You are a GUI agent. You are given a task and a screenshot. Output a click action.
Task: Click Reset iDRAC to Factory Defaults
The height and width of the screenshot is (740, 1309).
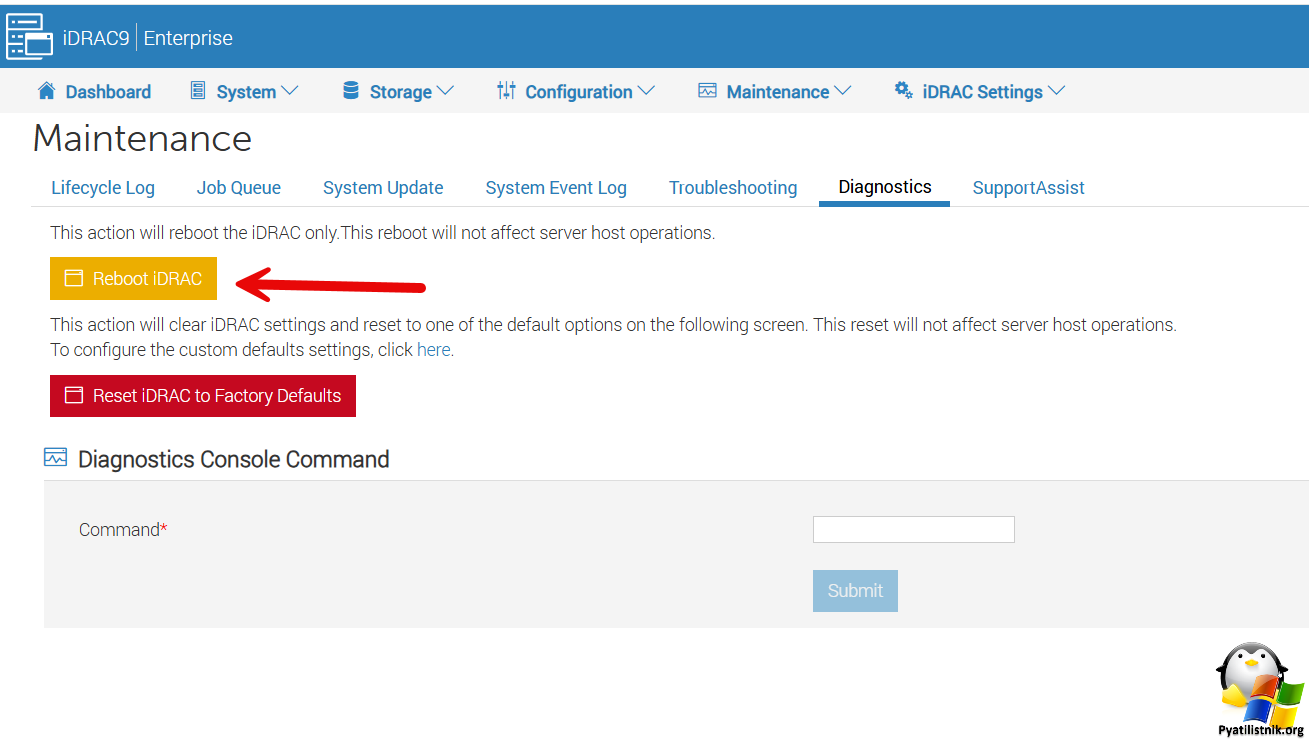pyautogui.click(x=203, y=396)
